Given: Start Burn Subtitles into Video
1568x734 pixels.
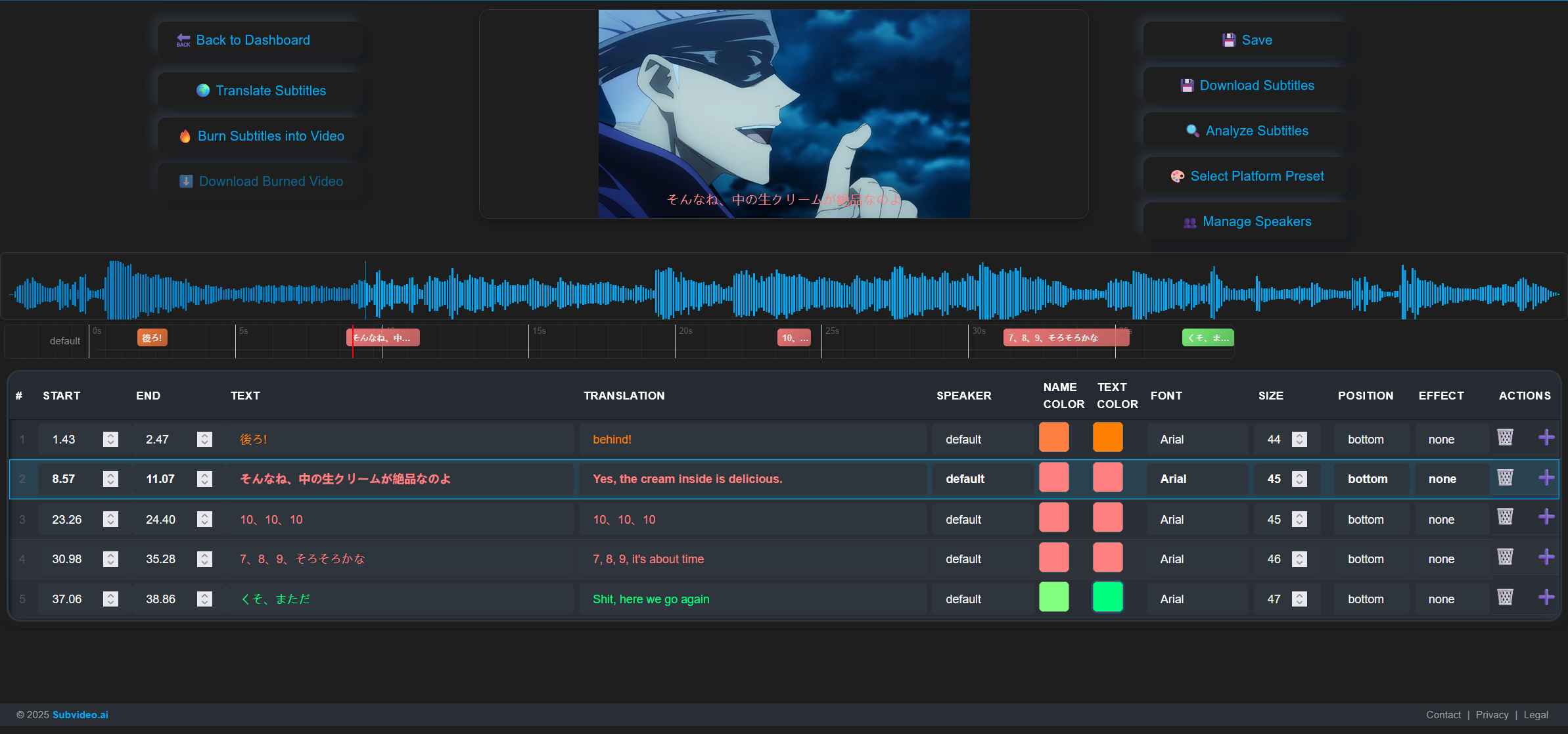Looking at the screenshot, I should point(260,136).
